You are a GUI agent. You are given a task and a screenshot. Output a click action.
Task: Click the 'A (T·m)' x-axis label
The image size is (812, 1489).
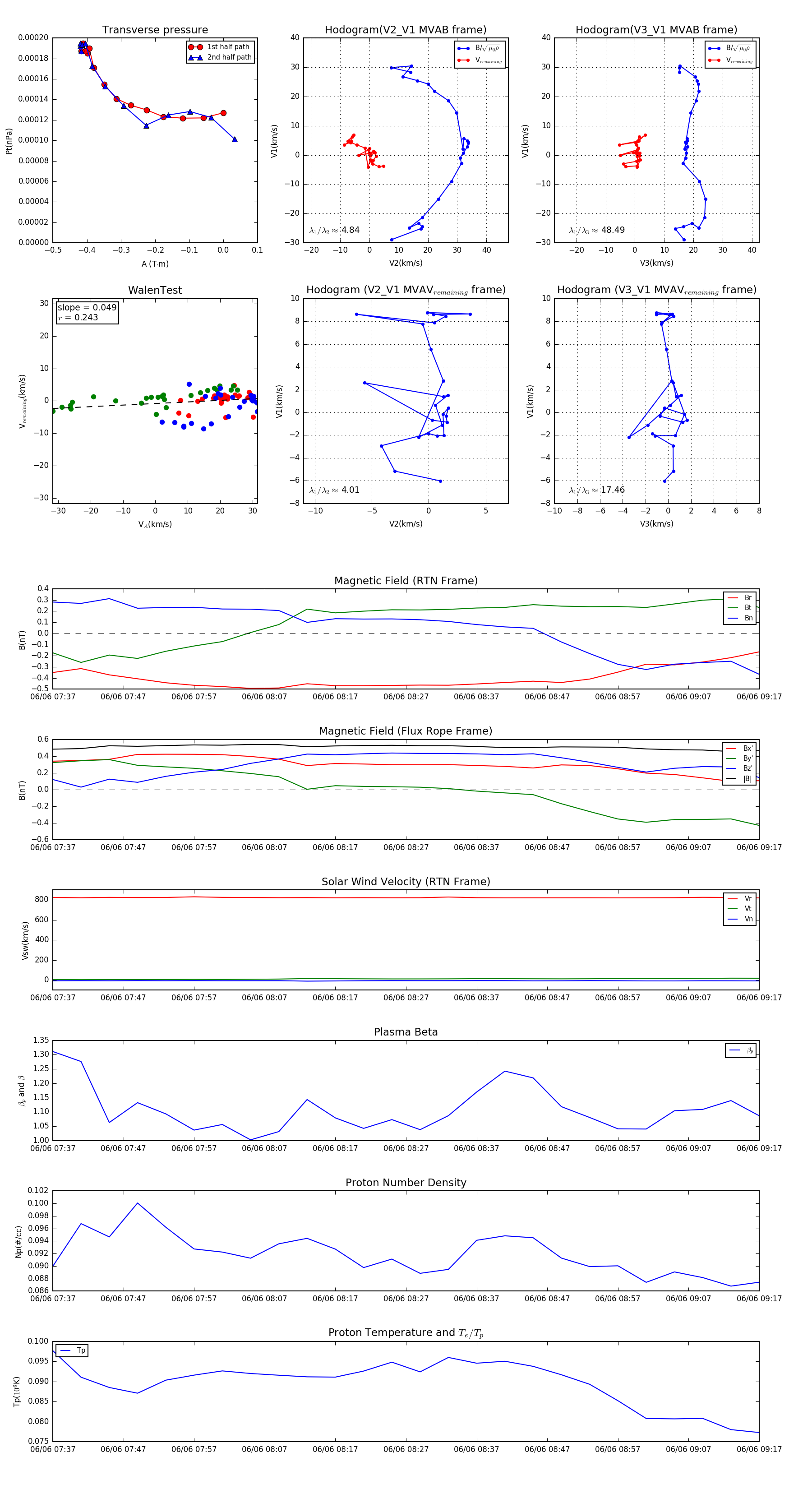(x=155, y=264)
